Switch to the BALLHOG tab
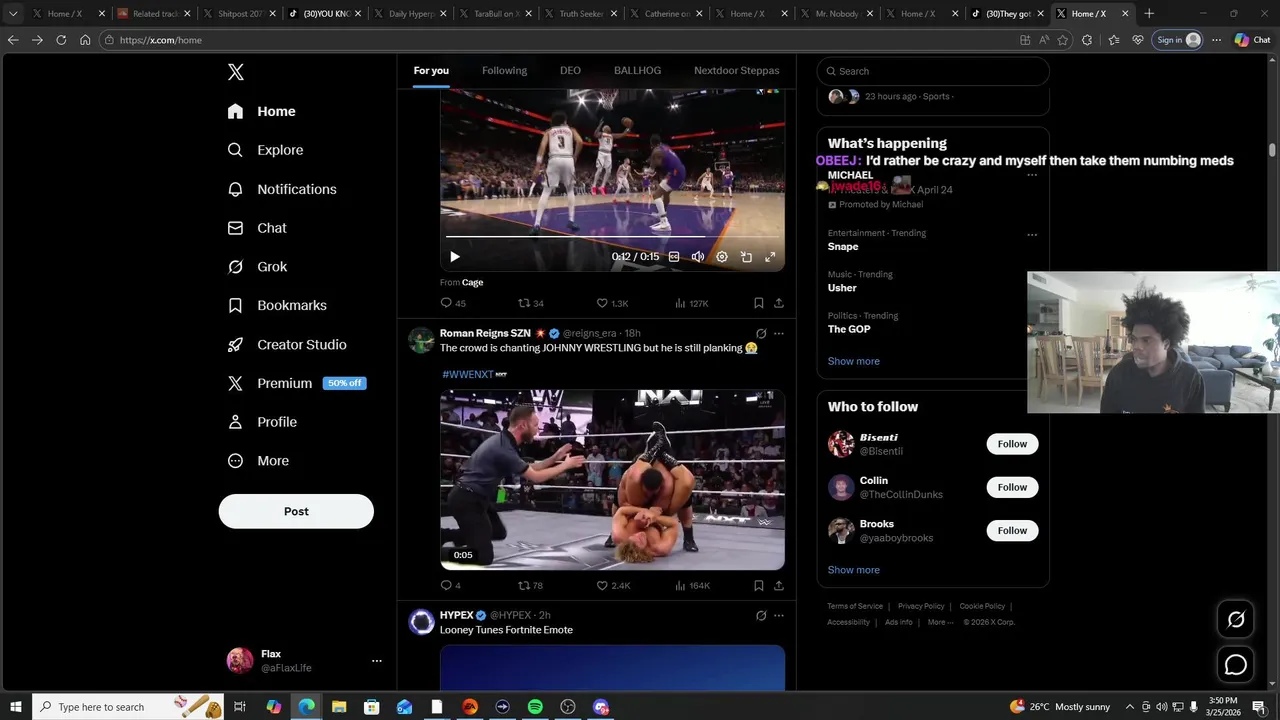The image size is (1280, 720). click(x=637, y=70)
